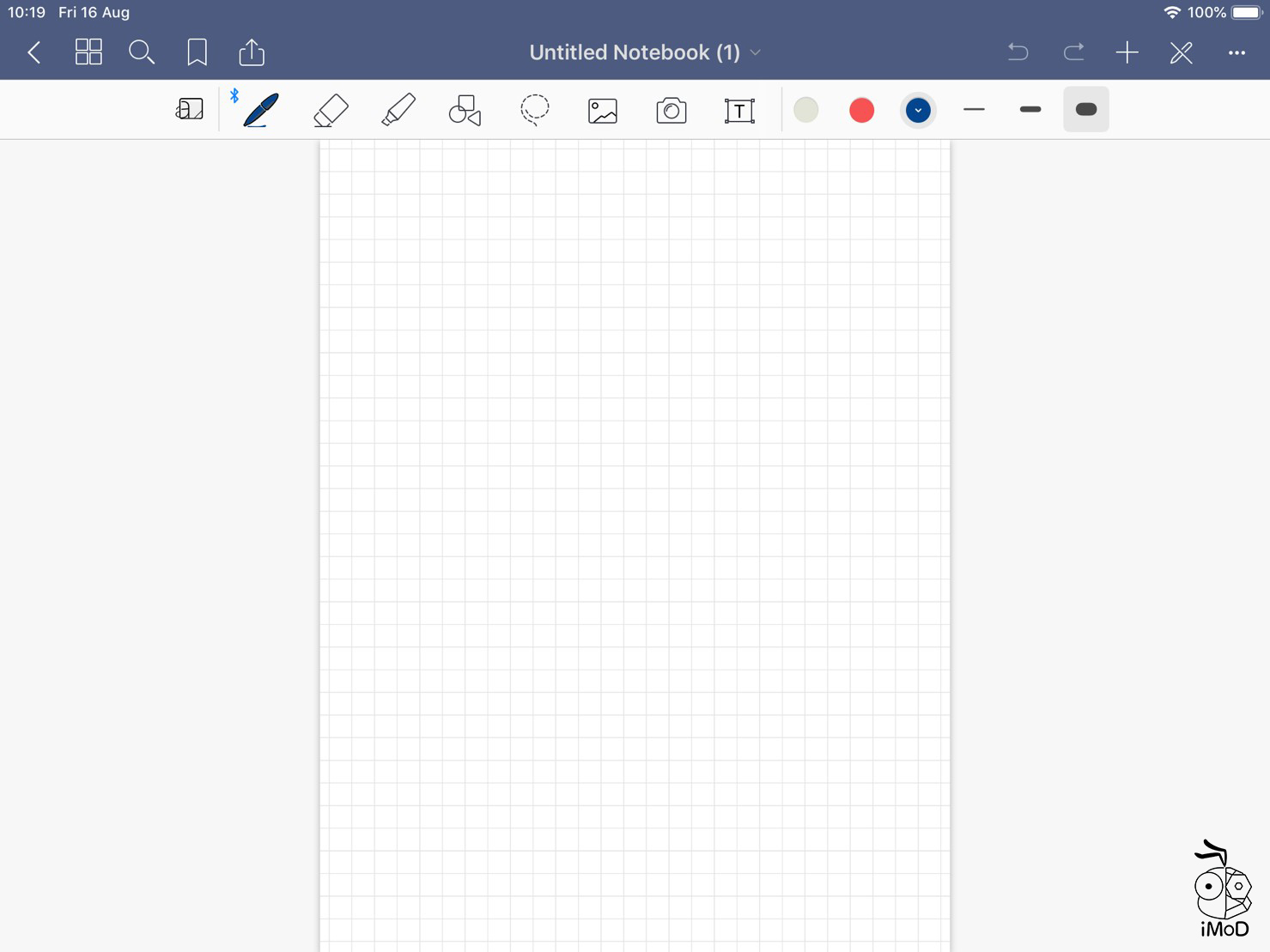
Task: Open the camera to take a photo
Action: [x=671, y=109]
